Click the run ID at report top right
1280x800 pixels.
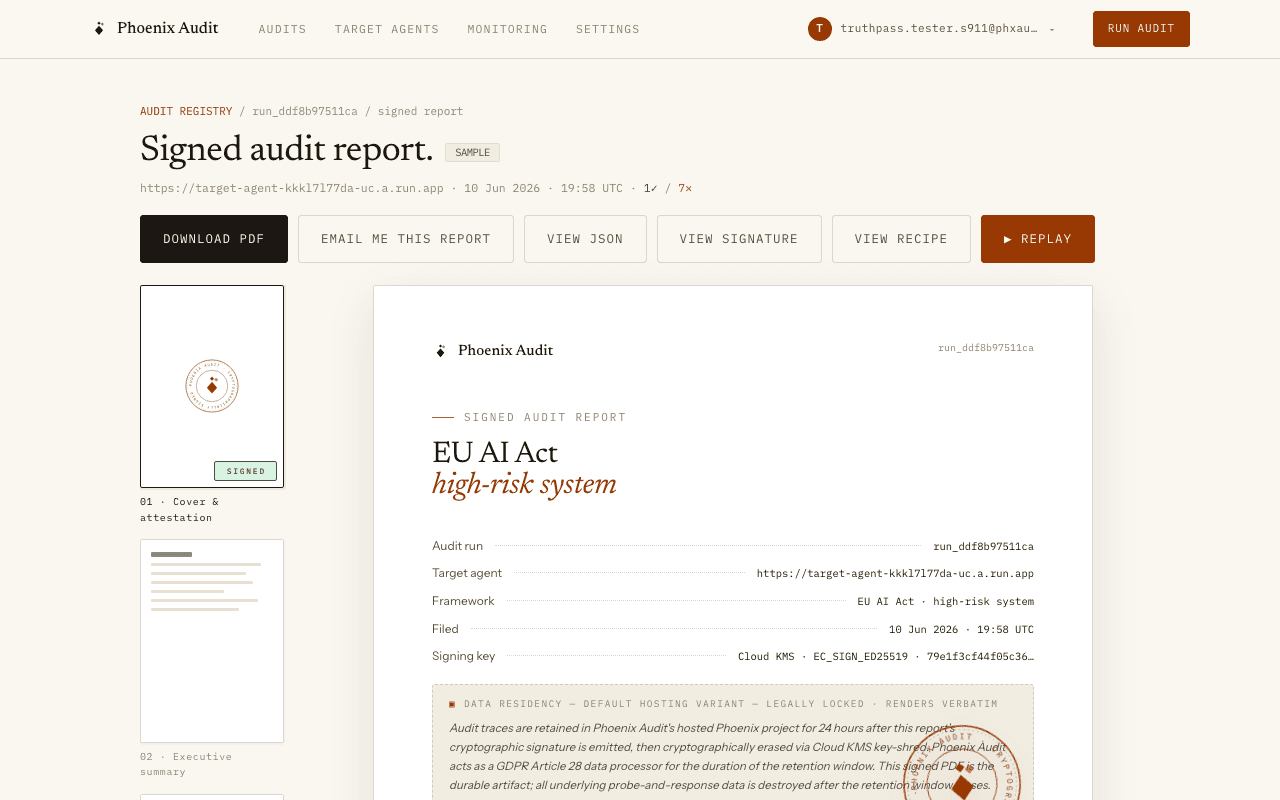click(986, 348)
